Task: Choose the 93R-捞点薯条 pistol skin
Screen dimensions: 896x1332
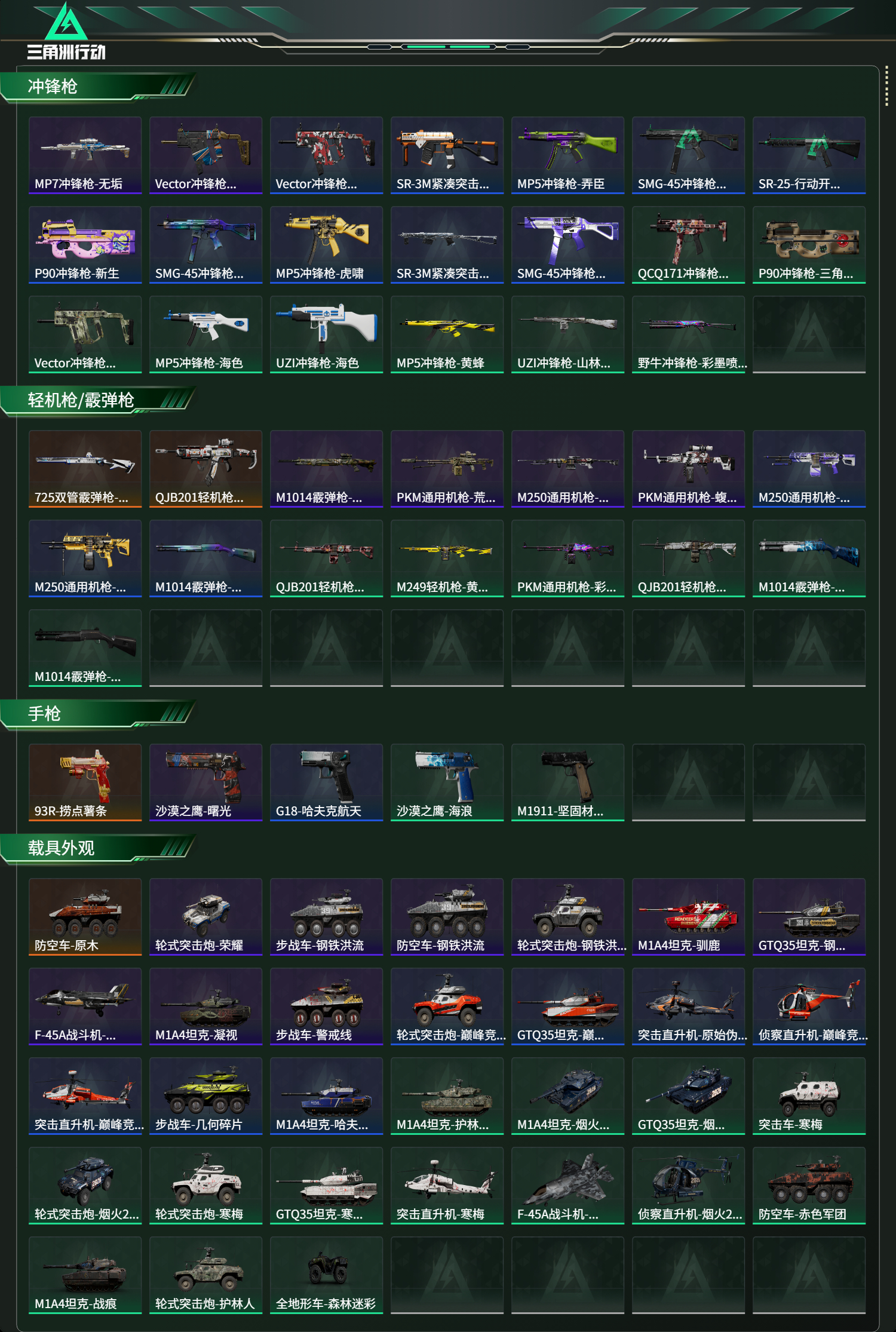Action: point(85,782)
